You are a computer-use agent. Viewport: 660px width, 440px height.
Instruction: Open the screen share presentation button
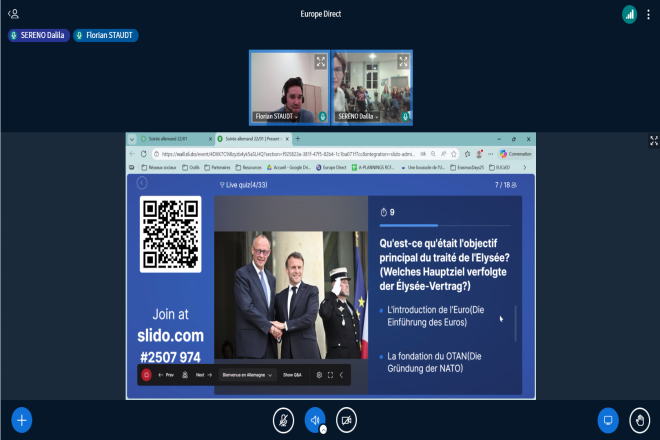coord(607,420)
